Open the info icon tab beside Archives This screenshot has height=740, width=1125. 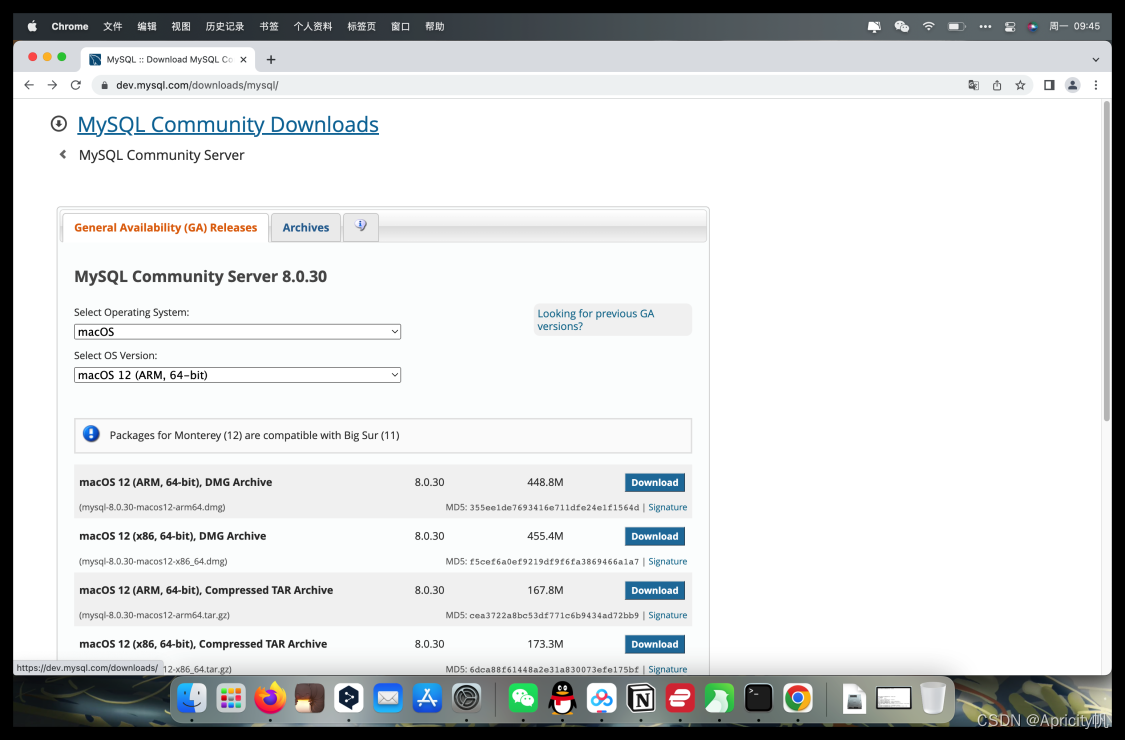pos(360,227)
